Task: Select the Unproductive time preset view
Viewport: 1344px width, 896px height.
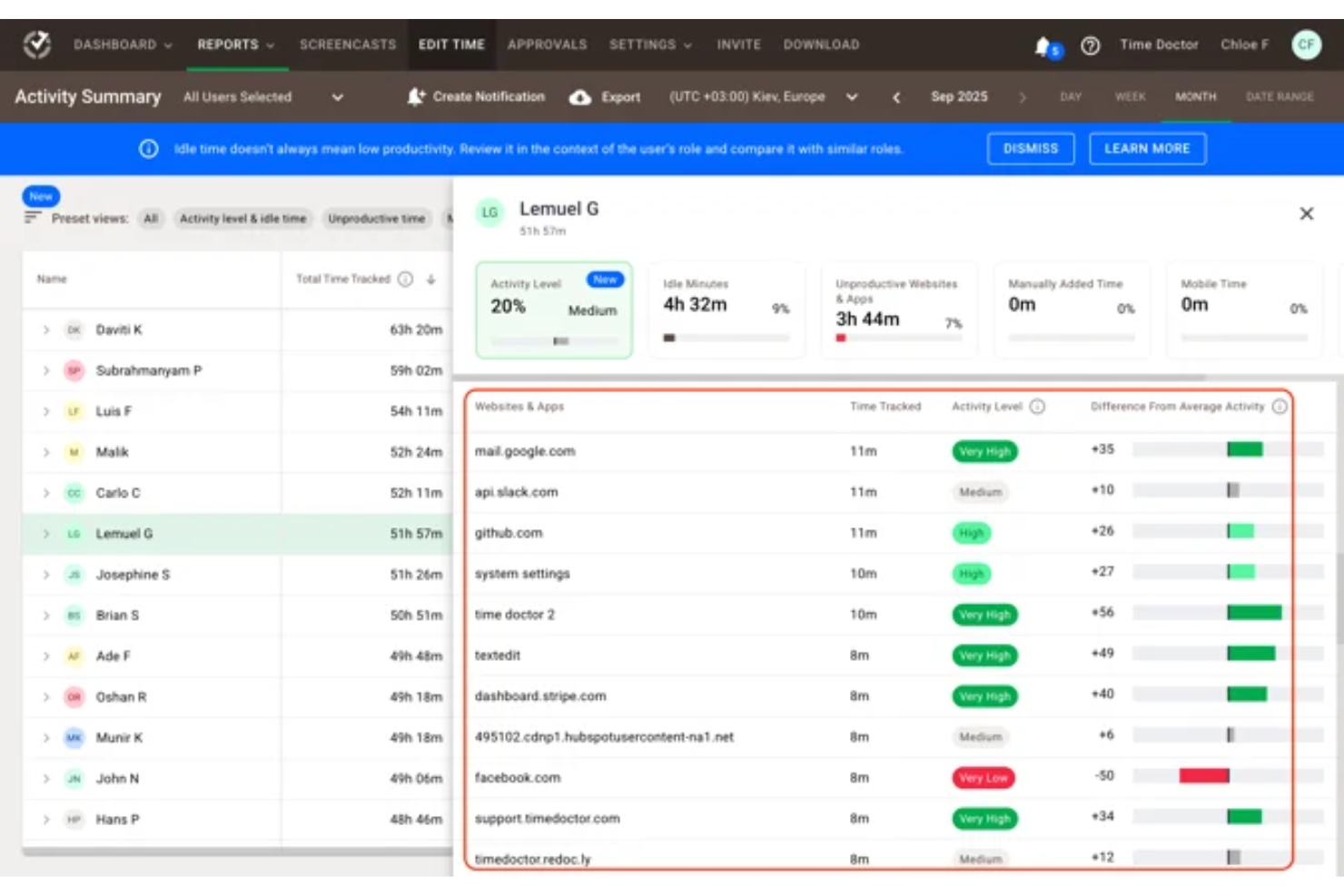Action: tap(376, 219)
